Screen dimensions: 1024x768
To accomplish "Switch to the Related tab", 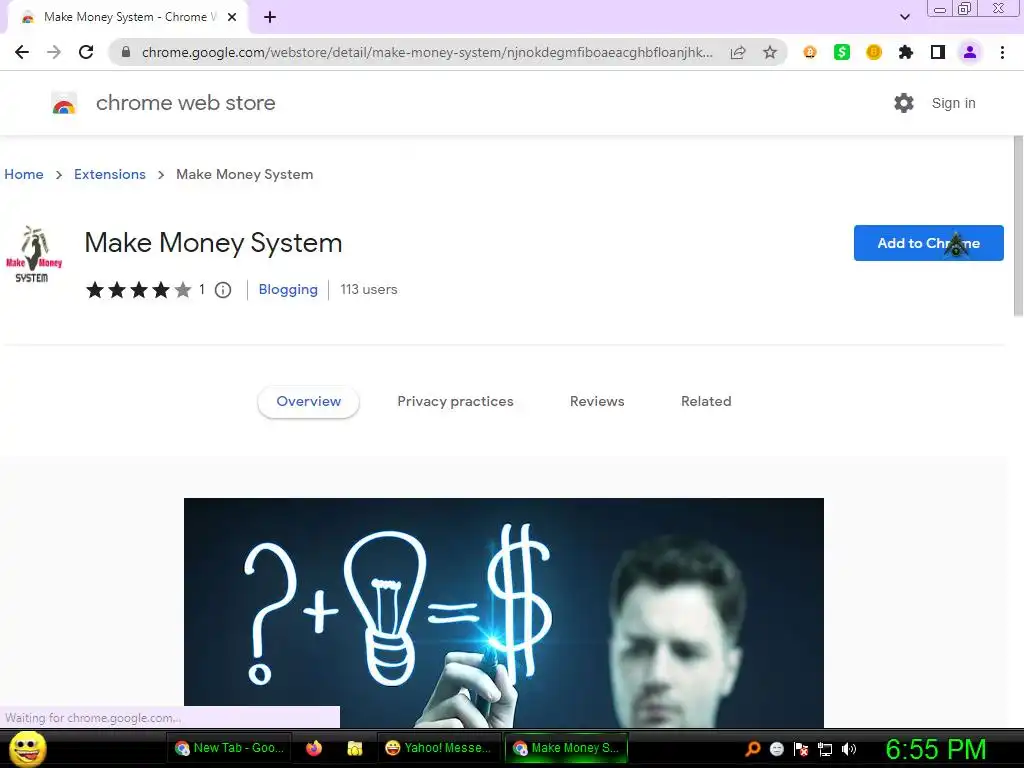I will [706, 402].
